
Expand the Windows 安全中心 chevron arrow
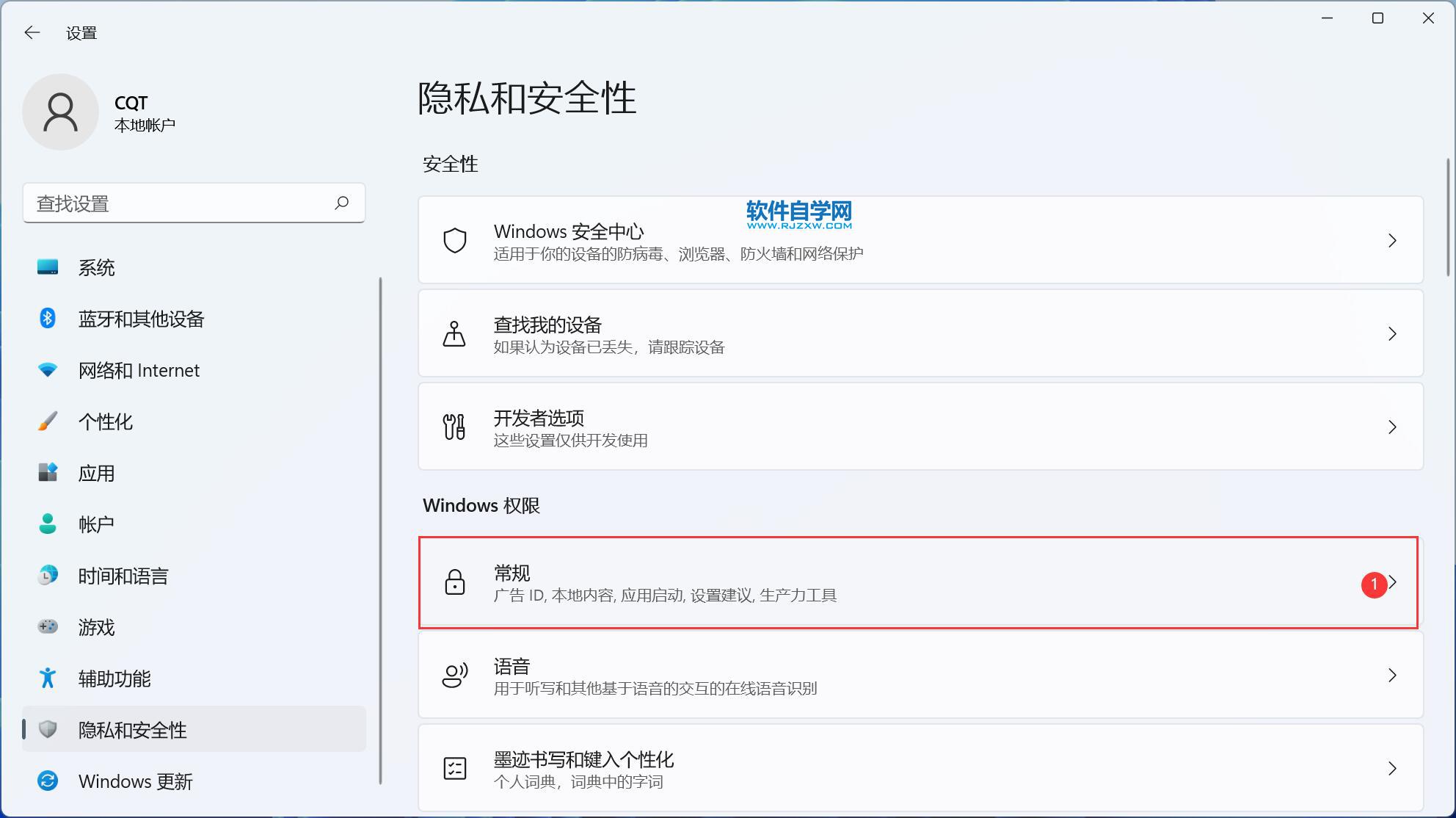point(1392,240)
